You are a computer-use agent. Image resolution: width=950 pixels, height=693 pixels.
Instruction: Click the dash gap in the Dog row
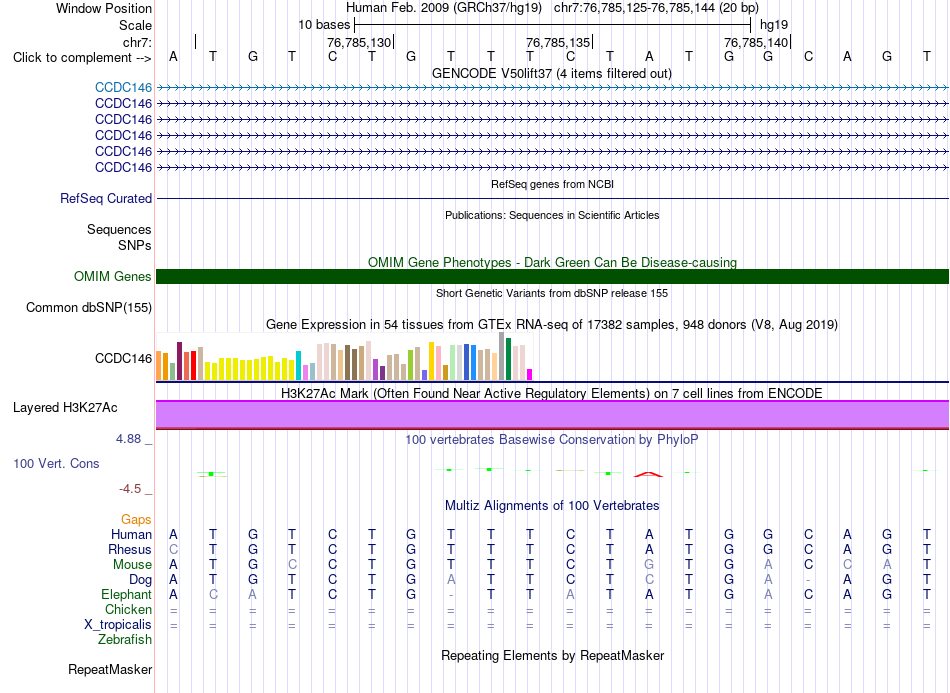[x=808, y=580]
